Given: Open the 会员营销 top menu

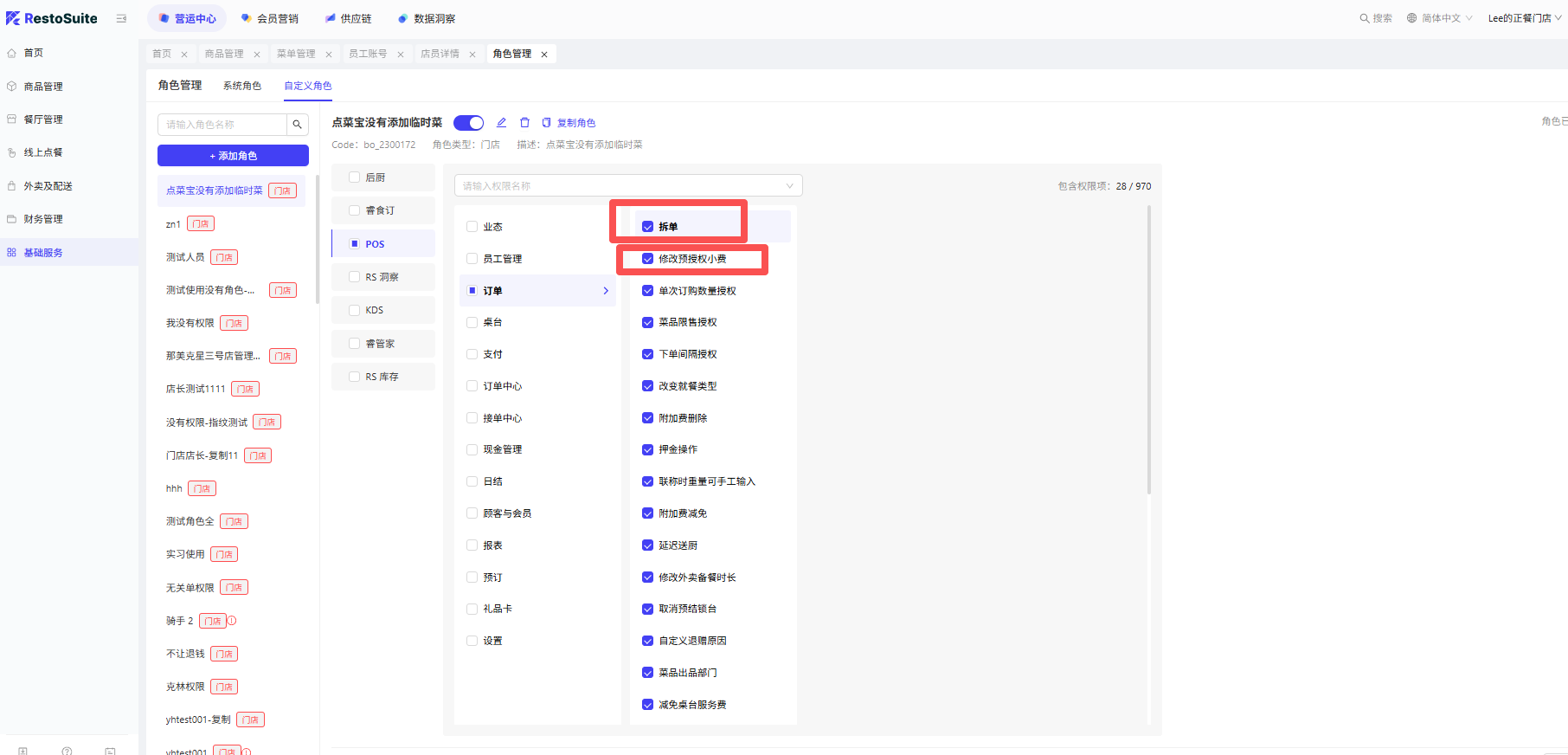Looking at the screenshot, I should click(270, 18).
